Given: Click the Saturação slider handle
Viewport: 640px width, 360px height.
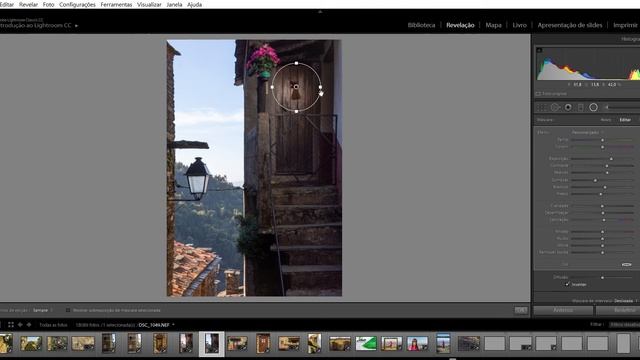Looking at the screenshot, I should coord(604,220).
